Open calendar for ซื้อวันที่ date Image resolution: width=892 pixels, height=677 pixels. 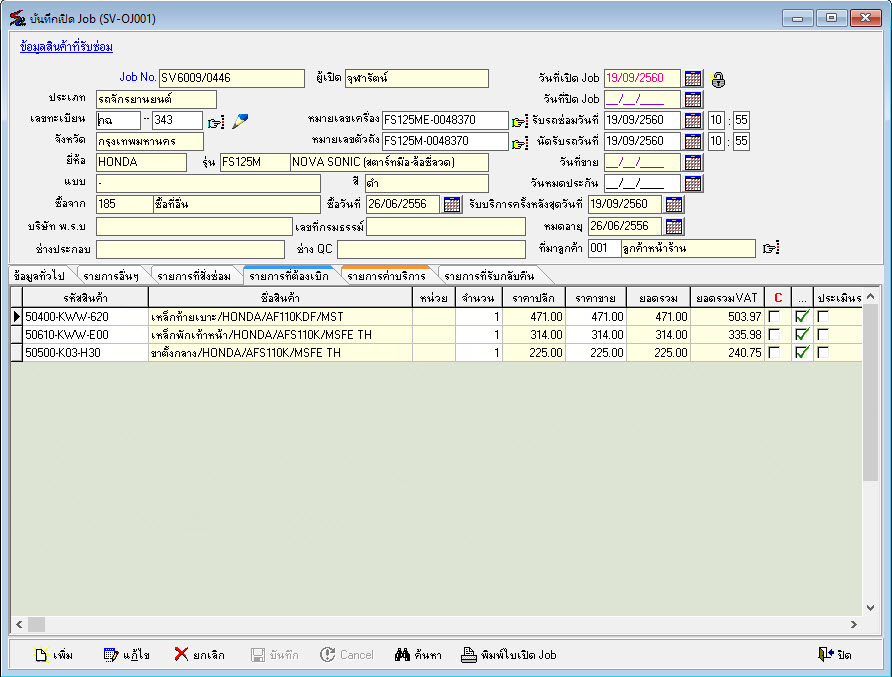pyautogui.click(x=452, y=204)
